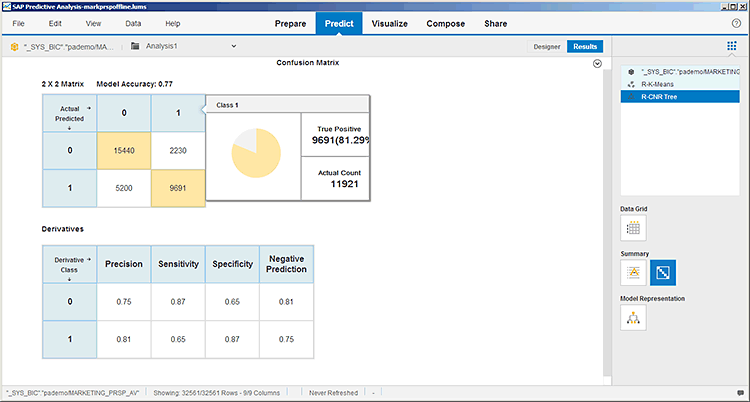Click the class 0 precision value 0.75
This screenshot has height=402, width=750.
[x=124, y=302]
